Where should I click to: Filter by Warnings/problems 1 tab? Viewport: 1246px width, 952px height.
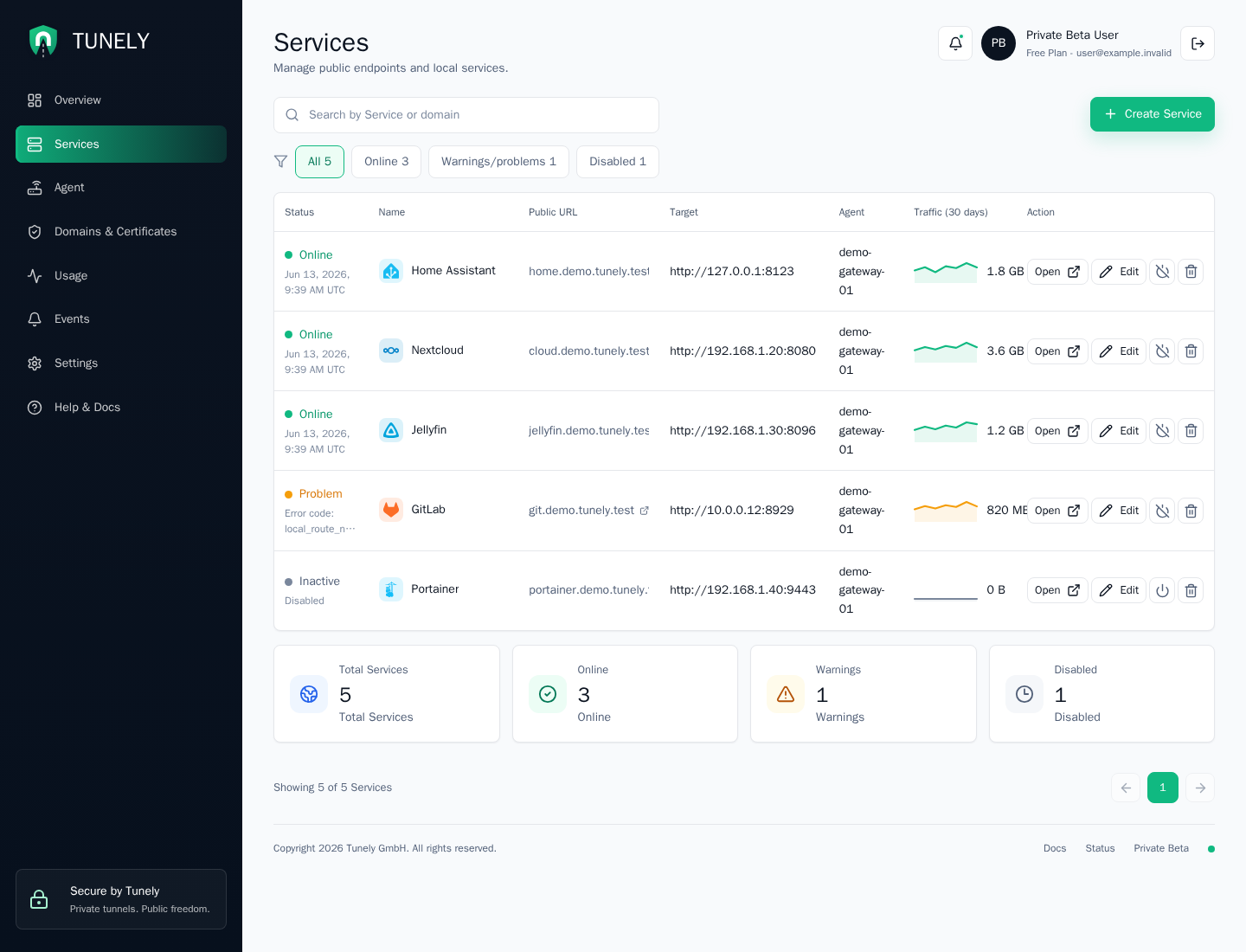498,162
